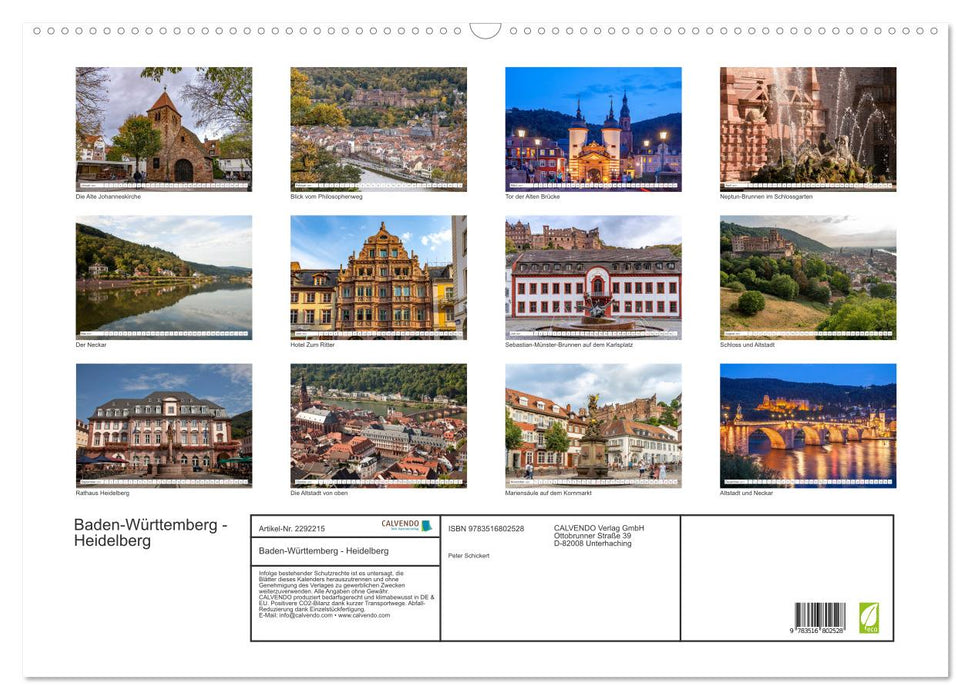971x700 pixels.
Task: Click the large title 'Baden-Württemberg - Heidelberg'
Action: coord(150,532)
